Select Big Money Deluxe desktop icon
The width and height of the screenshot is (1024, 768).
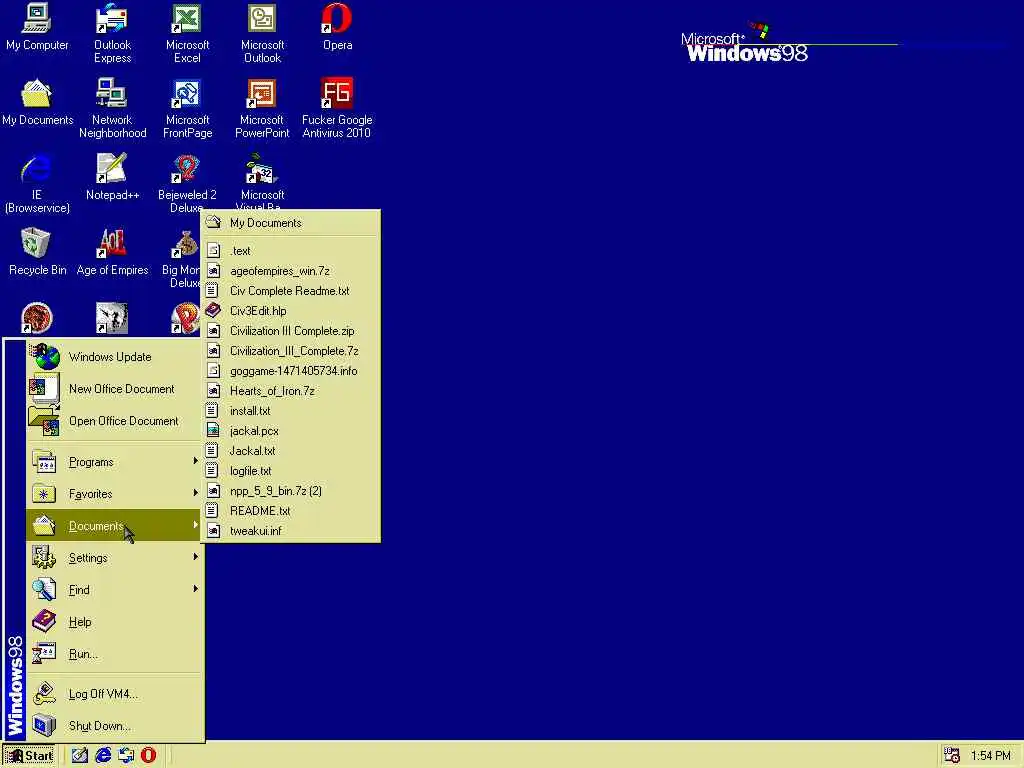(182, 258)
